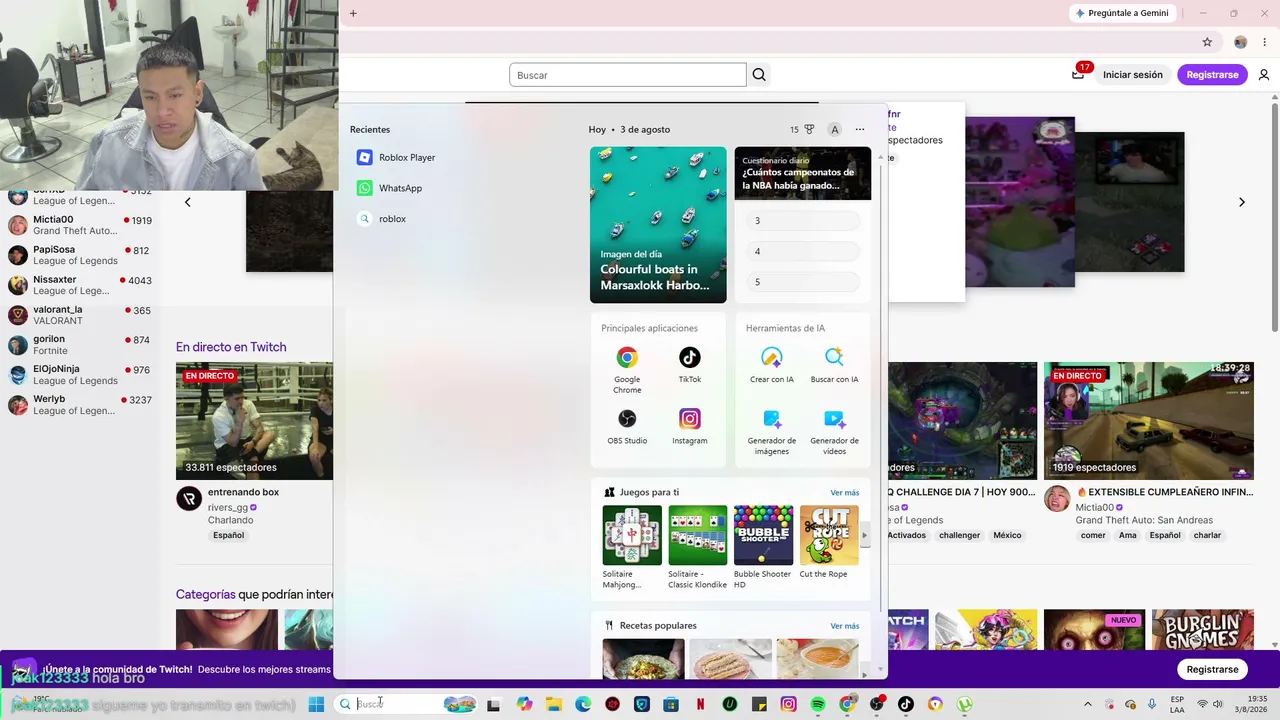
Task: Open WhatsApp from the recents list
Action: click(x=390, y=188)
